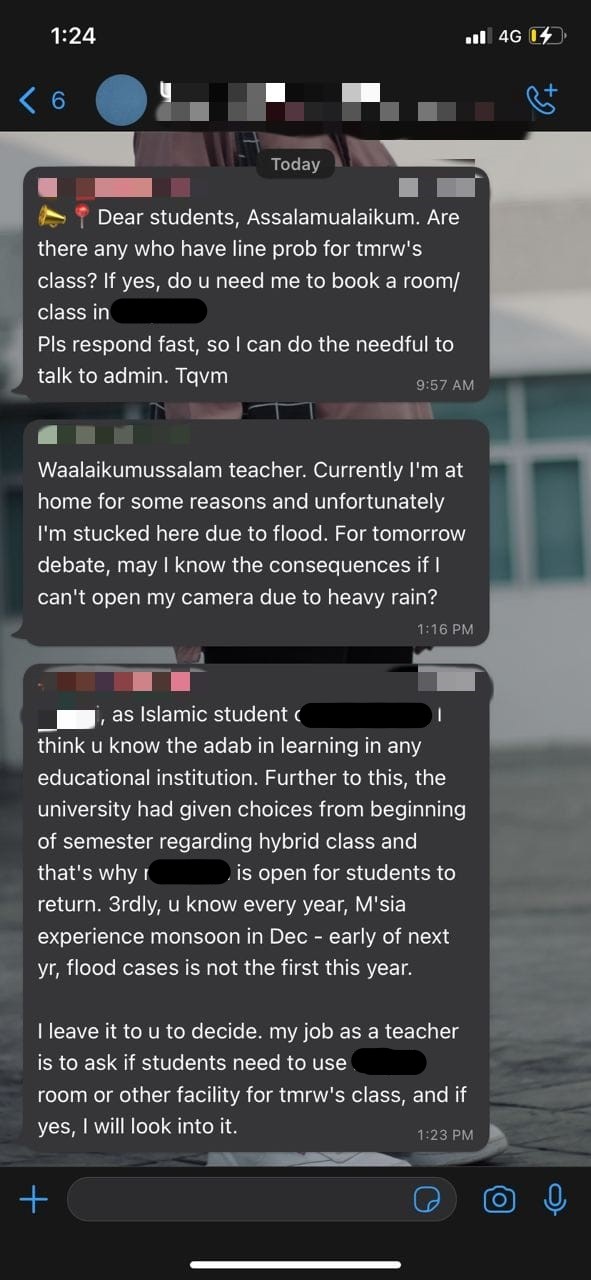Tap the 4G signal indicator in status bar
The image size is (591, 1280).
coord(510,36)
